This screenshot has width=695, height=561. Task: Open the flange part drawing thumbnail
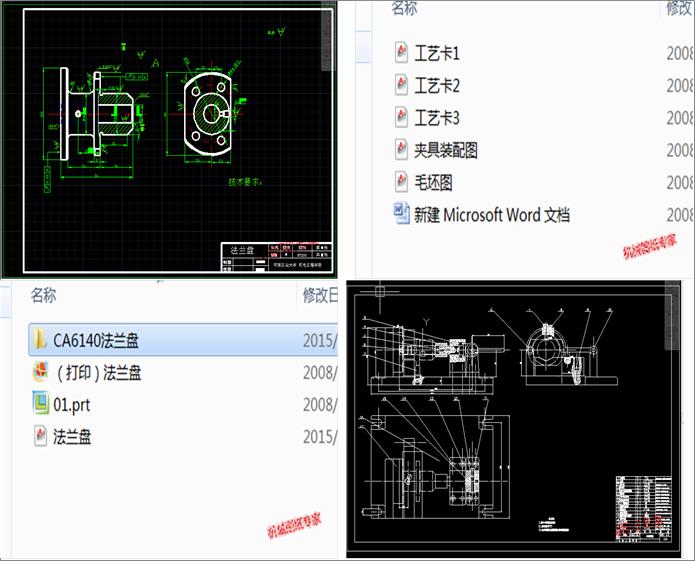click(x=169, y=140)
